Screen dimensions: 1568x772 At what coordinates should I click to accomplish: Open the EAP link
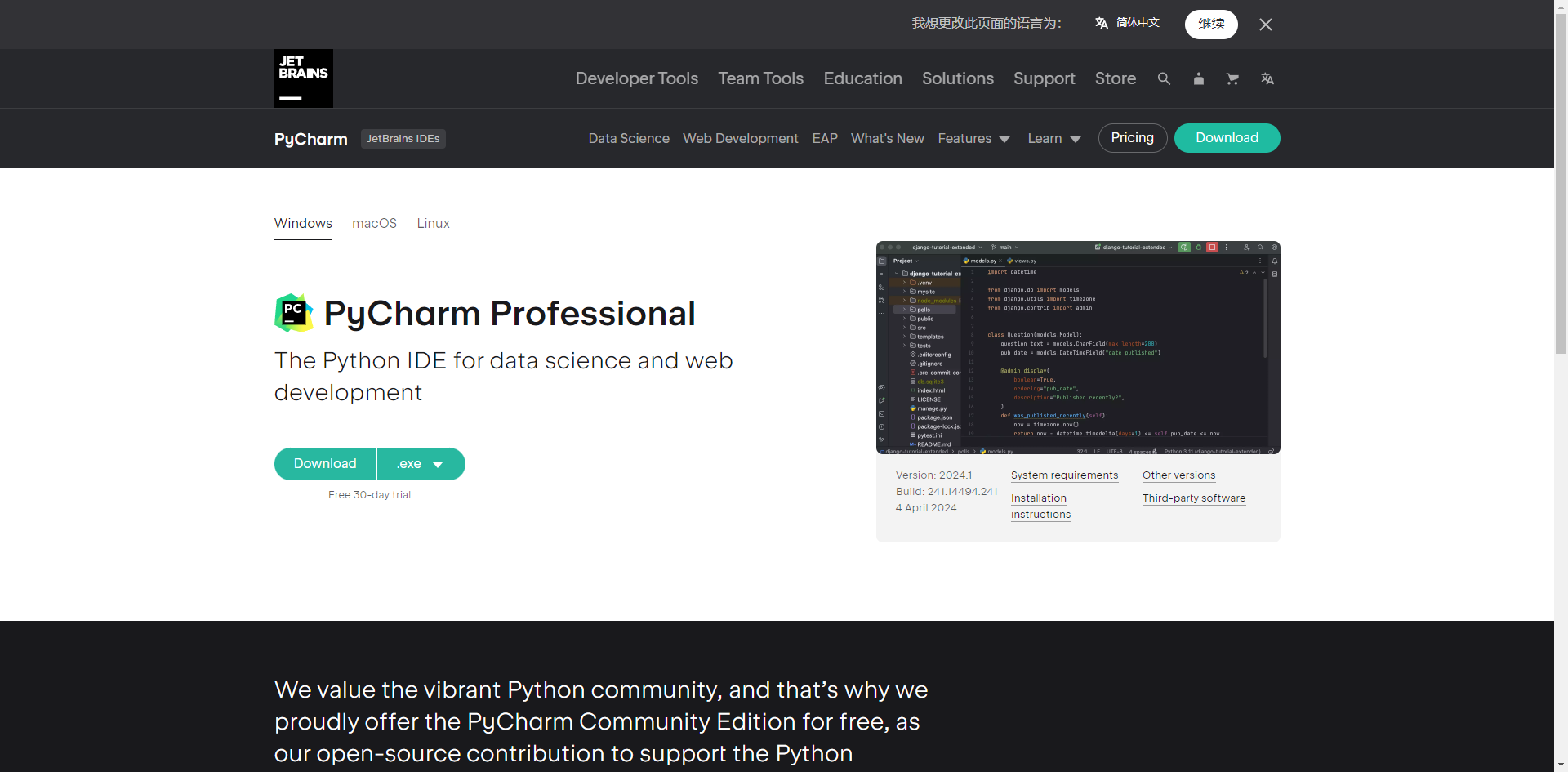pyautogui.click(x=825, y=138)
